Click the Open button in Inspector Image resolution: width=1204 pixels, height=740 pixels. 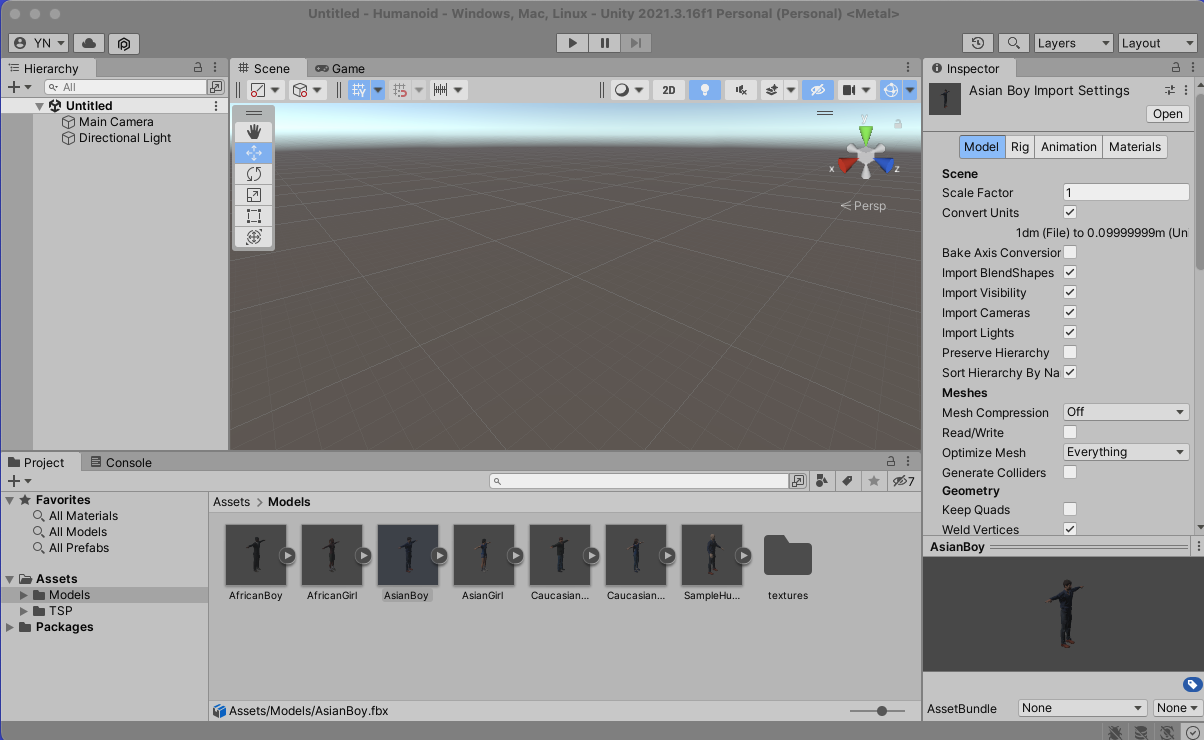1167,114
